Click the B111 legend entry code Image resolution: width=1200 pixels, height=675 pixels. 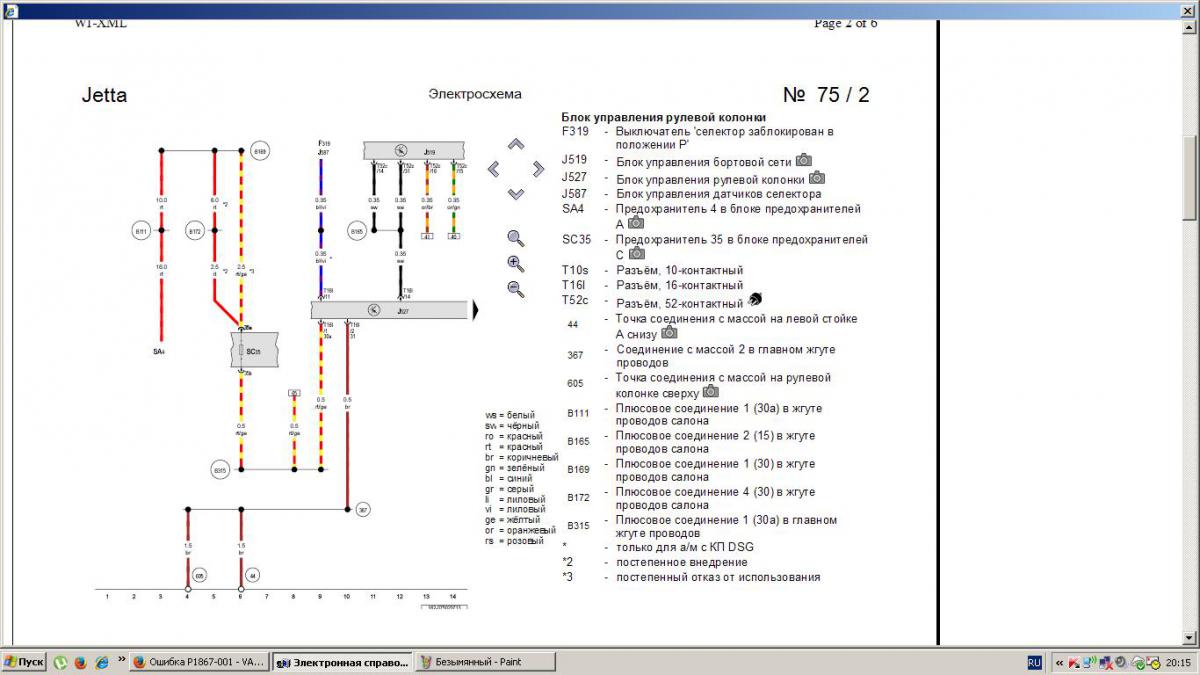click(x=578, y=412)
